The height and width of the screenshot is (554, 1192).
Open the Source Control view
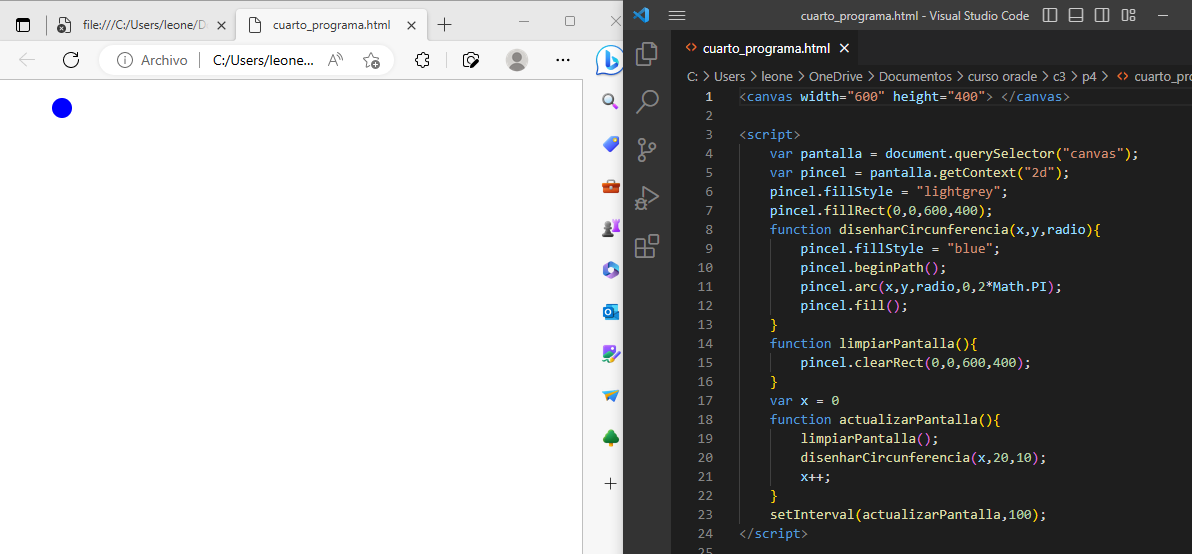647,150
